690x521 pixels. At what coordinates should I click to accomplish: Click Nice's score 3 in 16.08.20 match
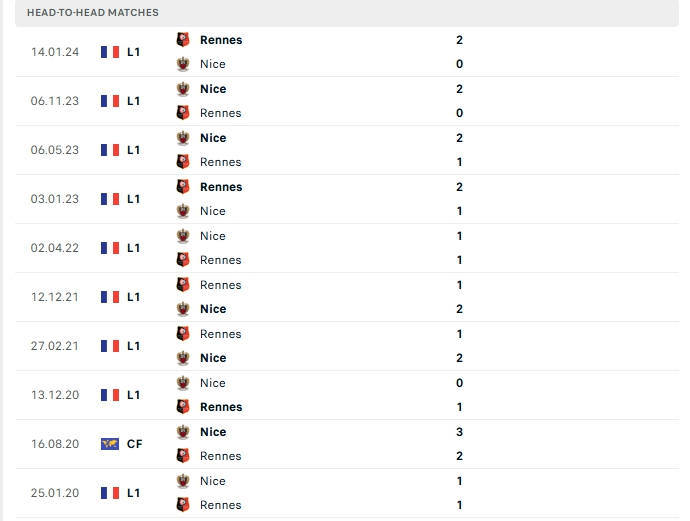[x=459, y=432]
